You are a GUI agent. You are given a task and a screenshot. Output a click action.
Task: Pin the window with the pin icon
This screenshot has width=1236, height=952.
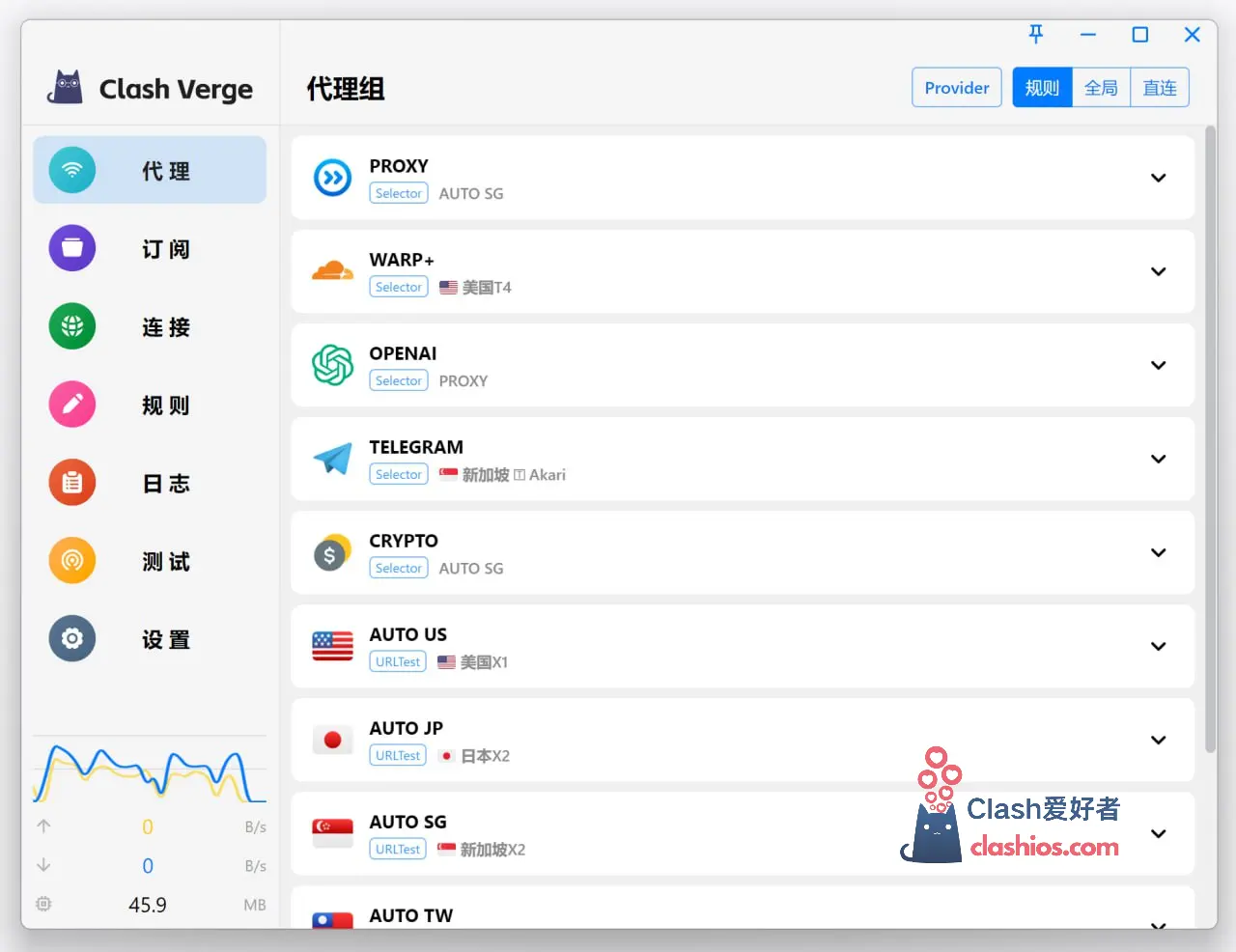point(1036,35)
